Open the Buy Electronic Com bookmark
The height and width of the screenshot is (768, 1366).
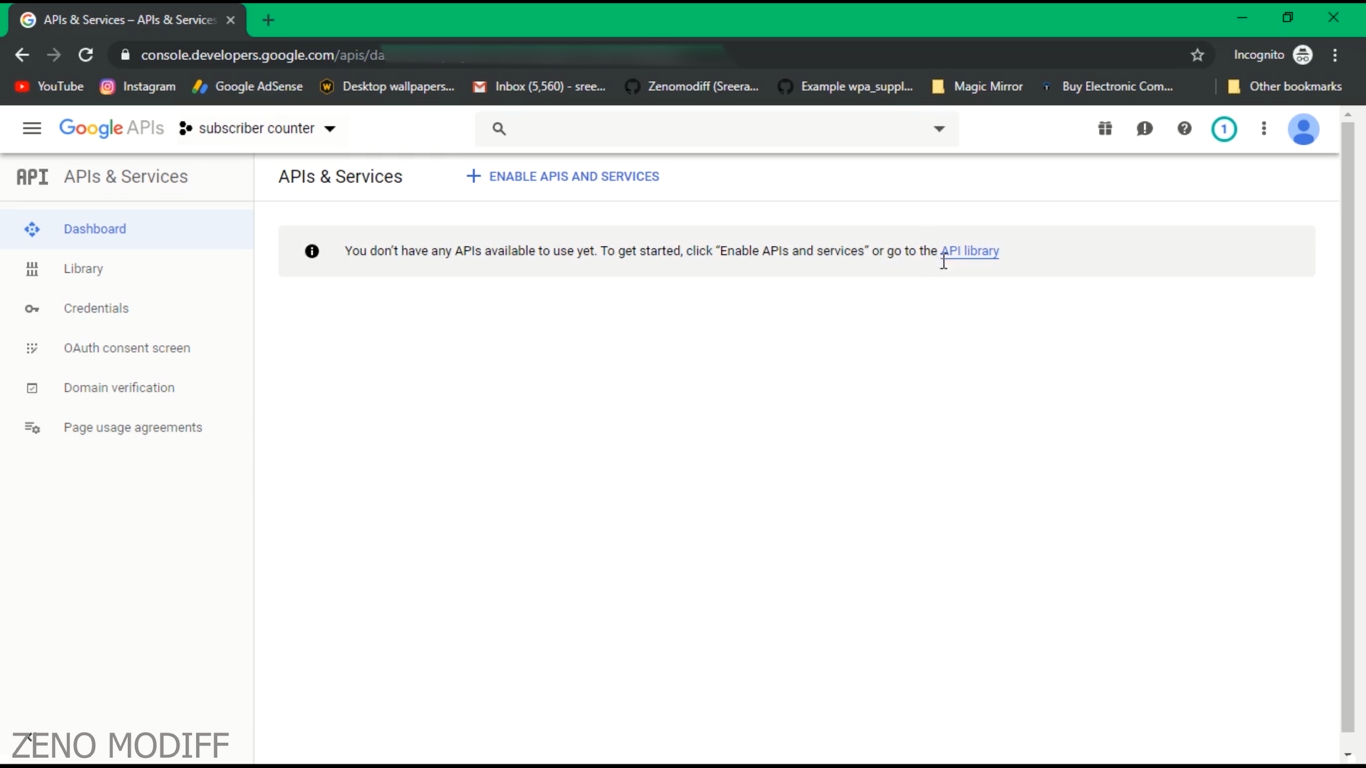1107,87
